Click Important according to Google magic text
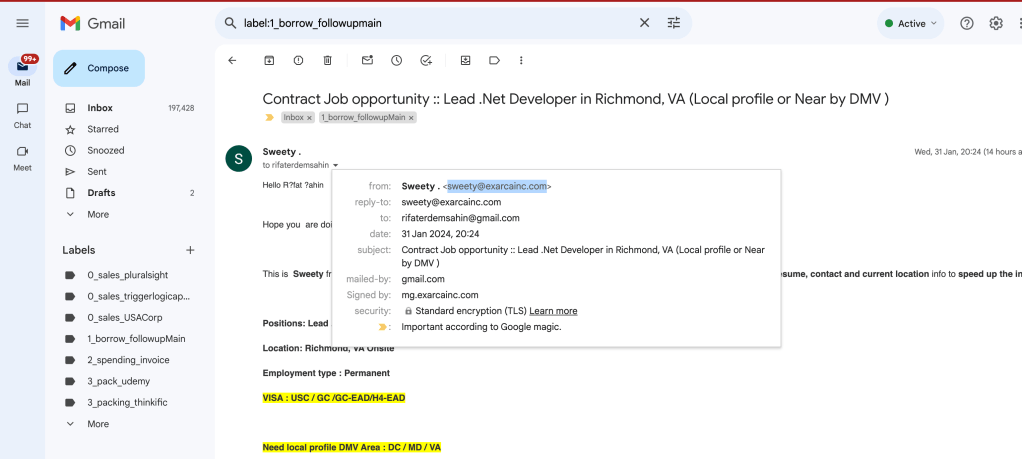The image size is (1022, 459). click(x=481, y=327)
